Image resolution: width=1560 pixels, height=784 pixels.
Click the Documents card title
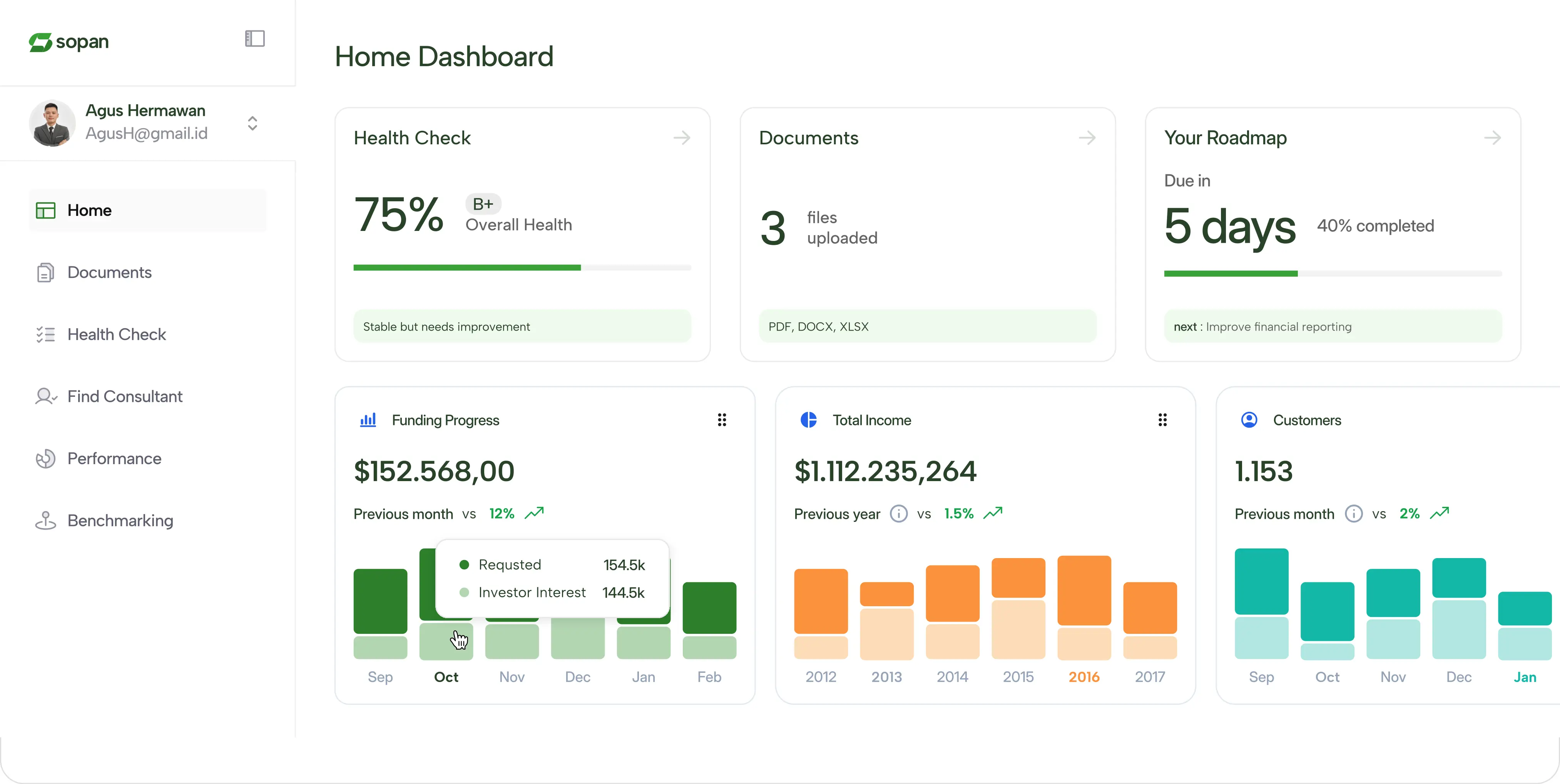coord(808,138)
